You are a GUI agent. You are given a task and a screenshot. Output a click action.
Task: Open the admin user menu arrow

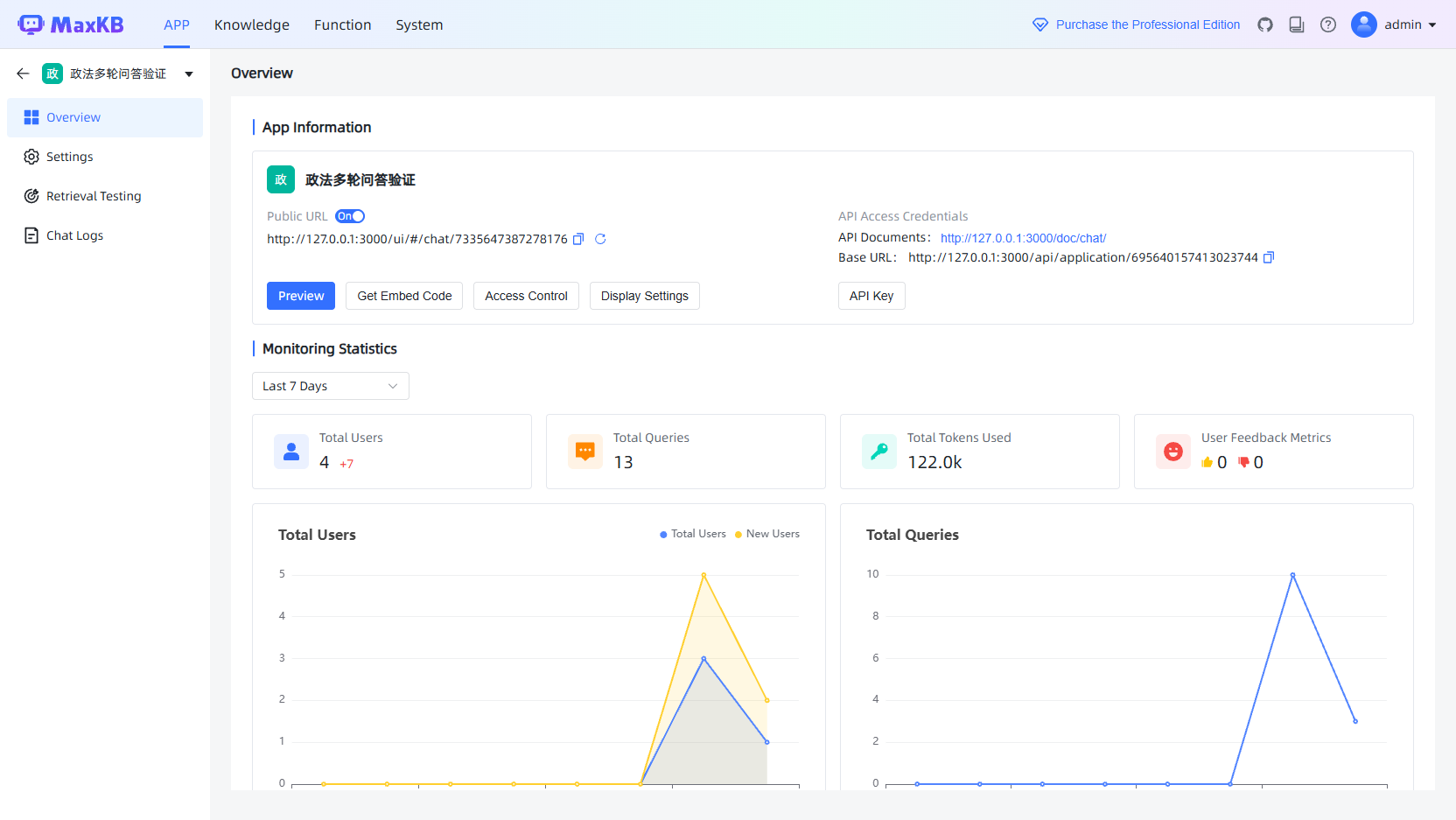[1432, 25]
